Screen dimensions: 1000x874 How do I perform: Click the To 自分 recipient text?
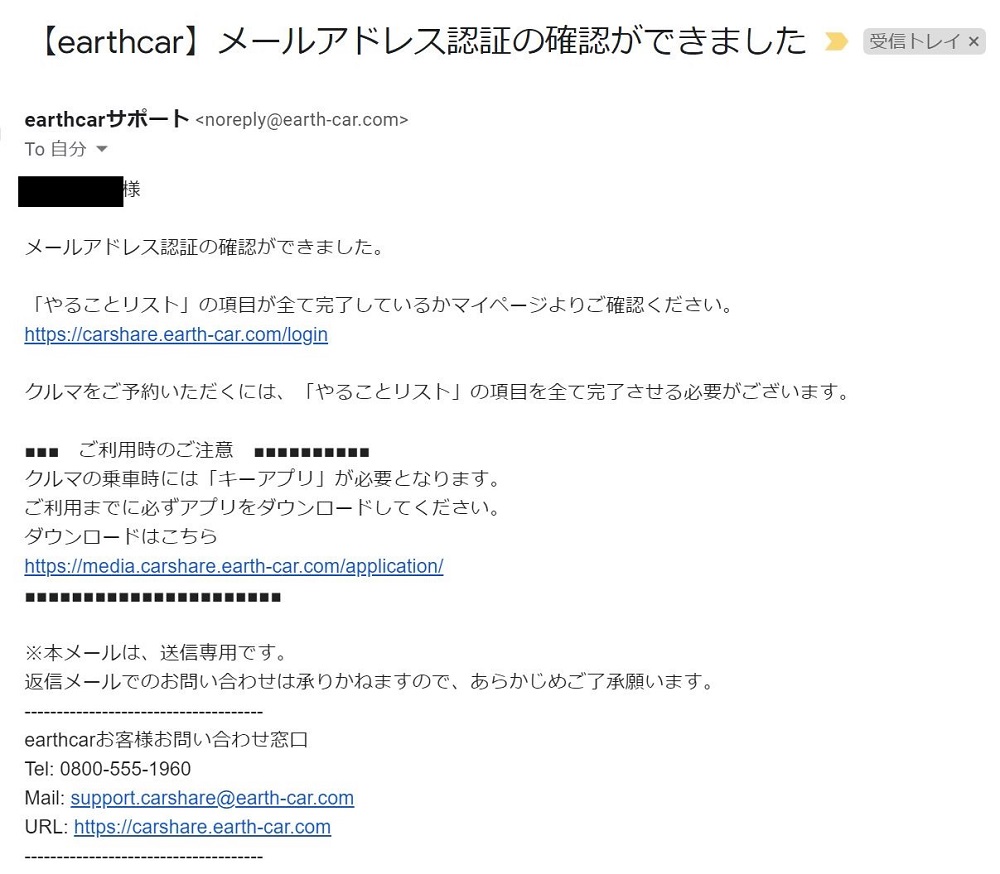pos(55,149)
